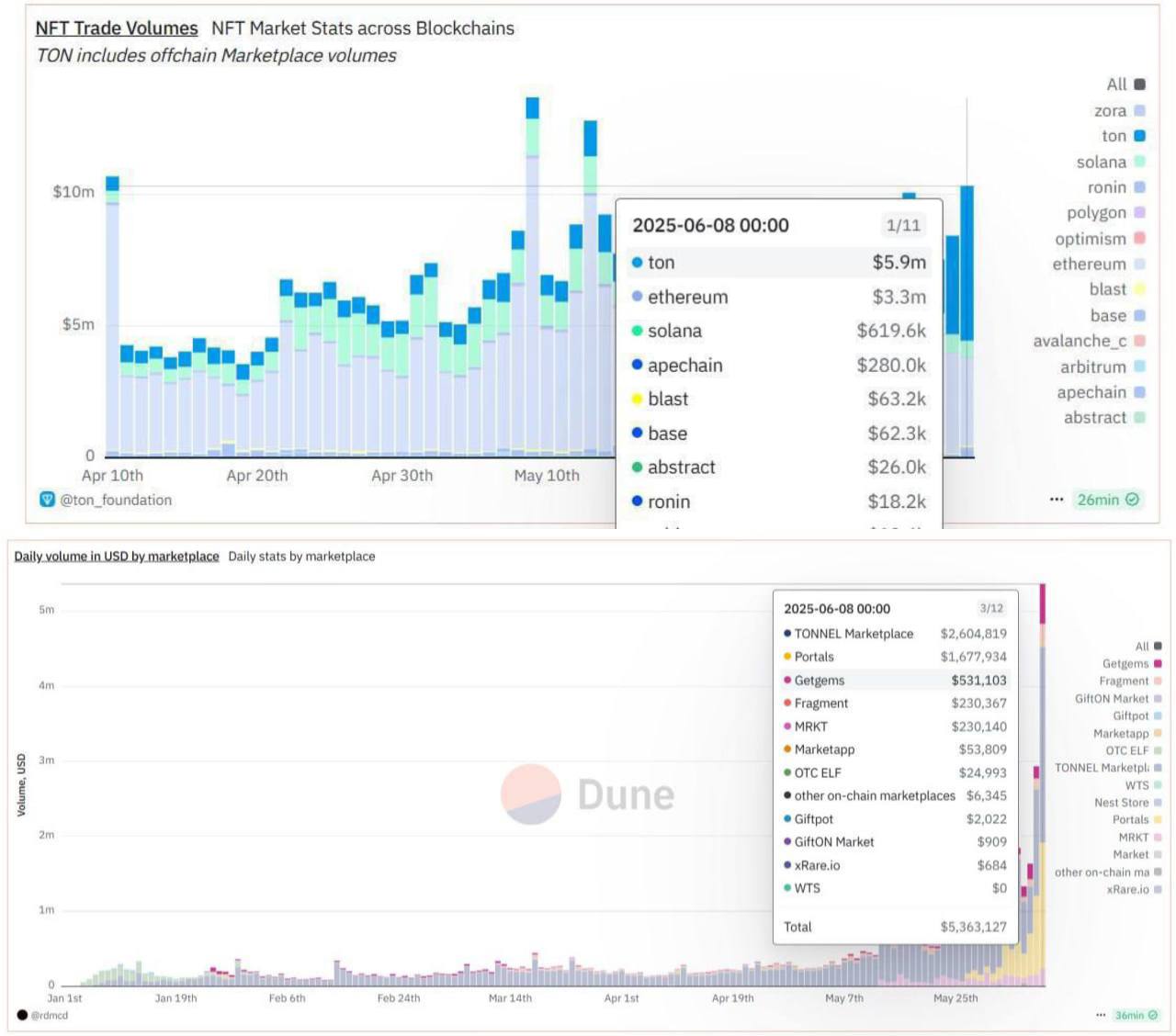Toggle the blast legend entry
1176x1036 pixels.
[1117, 289]
